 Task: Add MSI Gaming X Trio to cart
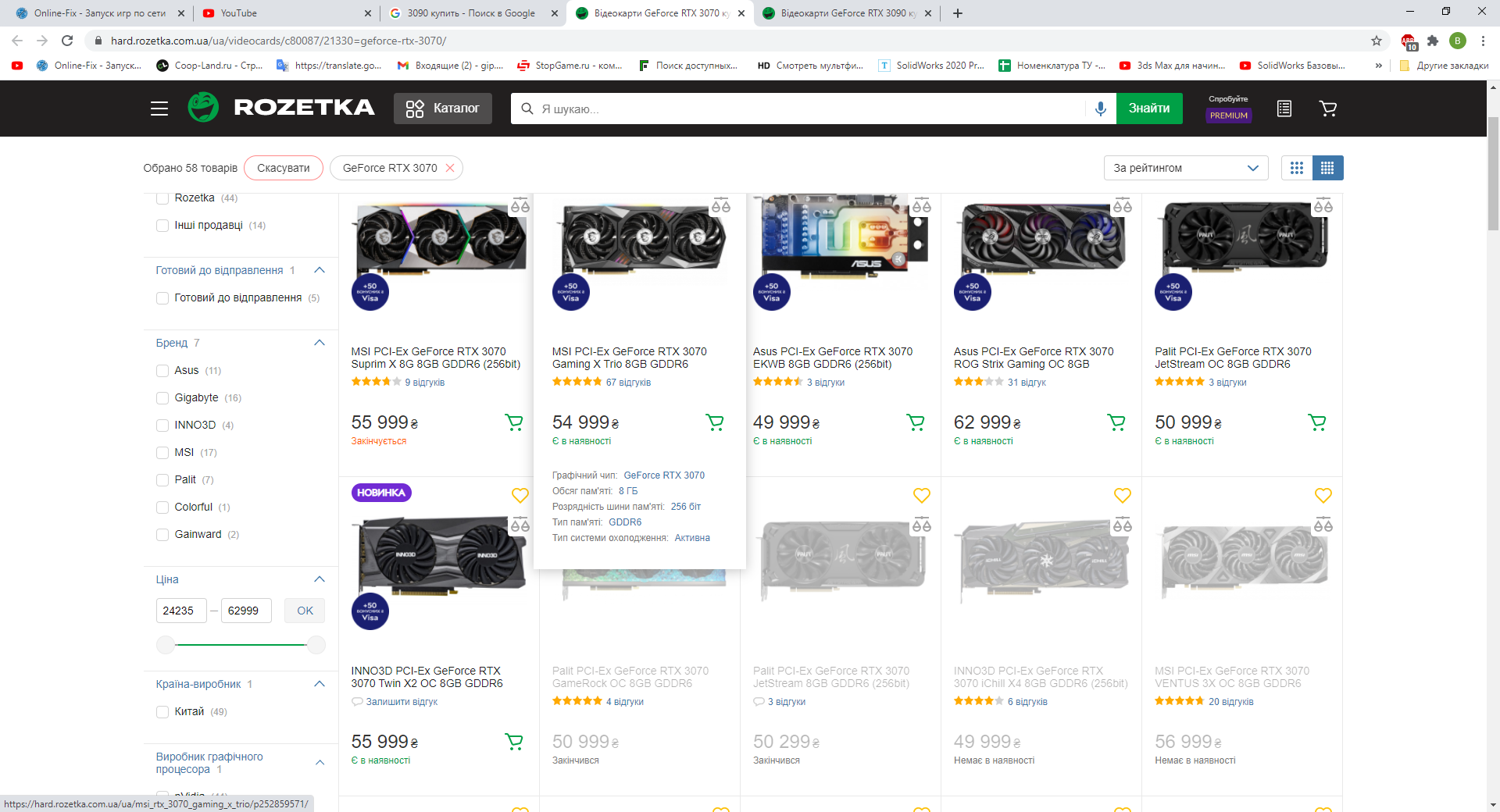(x=715, y=422)
